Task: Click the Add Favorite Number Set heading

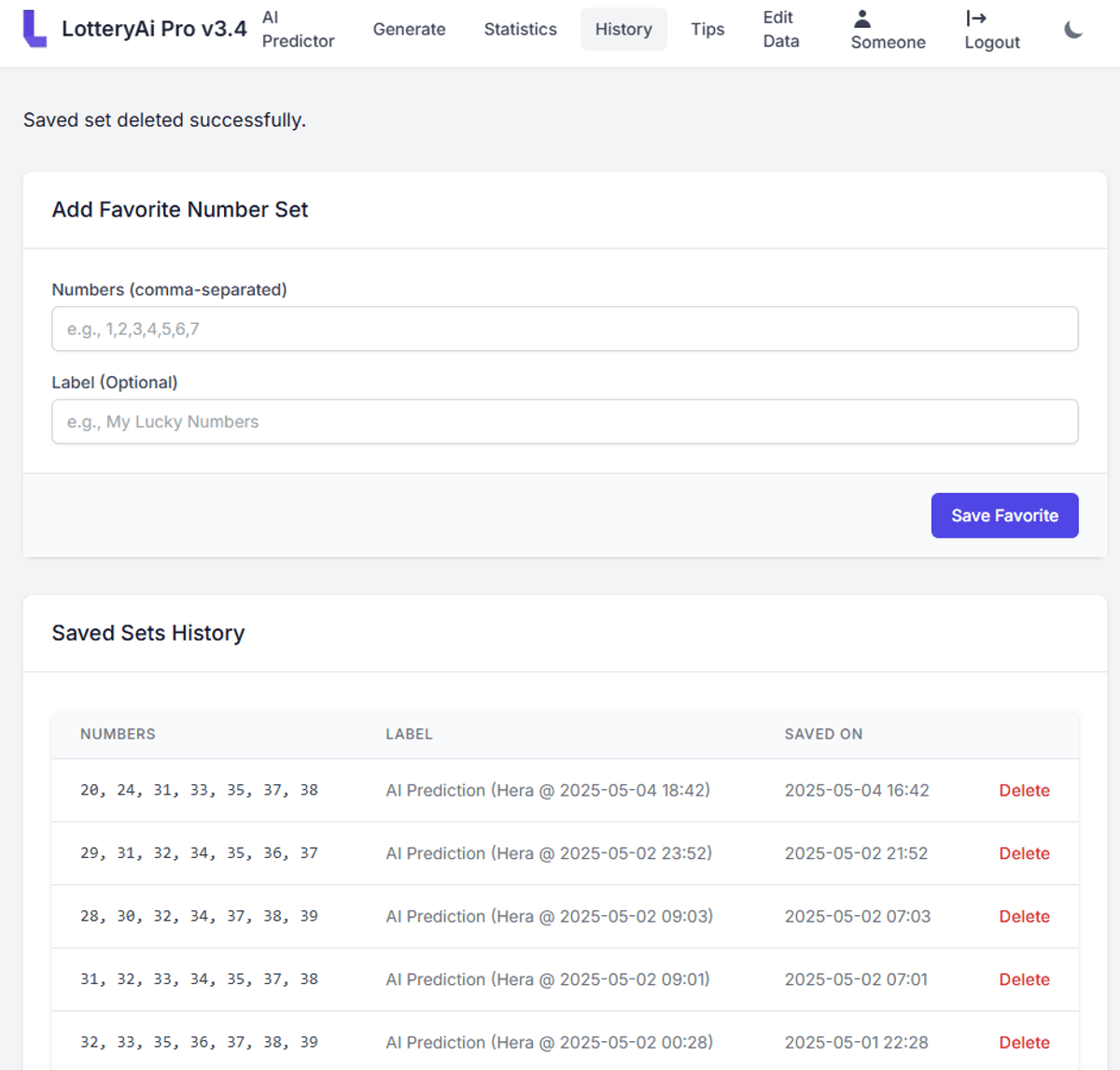Action: pyautogui.click(x=180, y=209)
